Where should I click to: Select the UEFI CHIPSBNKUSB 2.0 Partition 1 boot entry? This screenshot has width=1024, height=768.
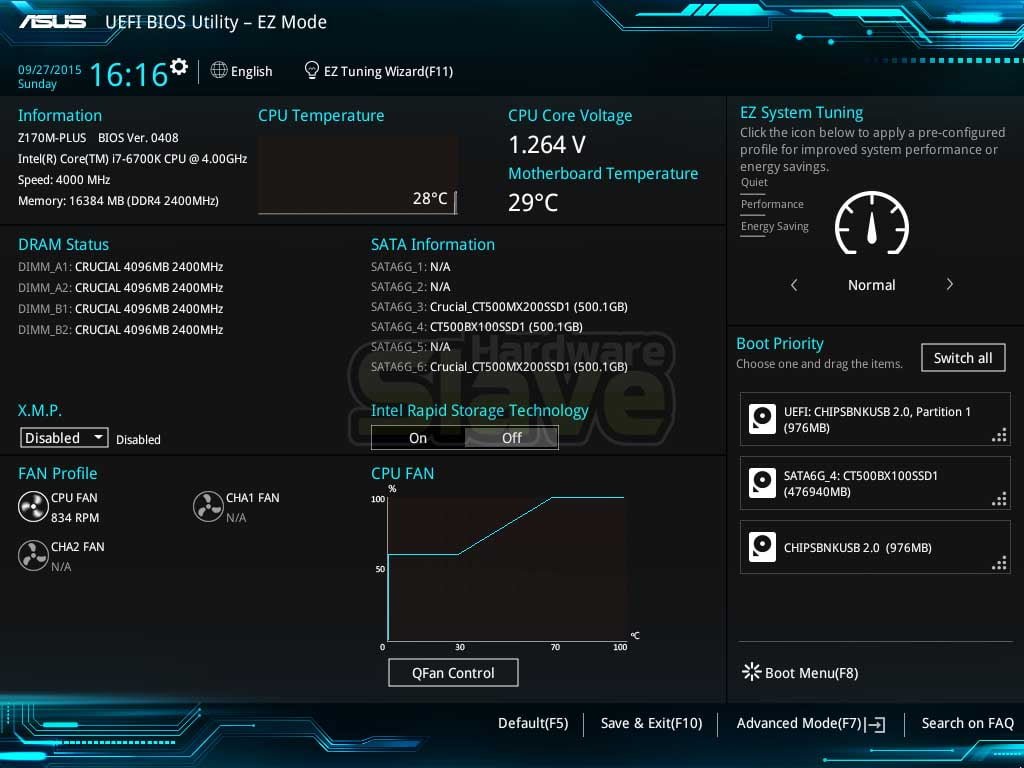coord(875,419)
